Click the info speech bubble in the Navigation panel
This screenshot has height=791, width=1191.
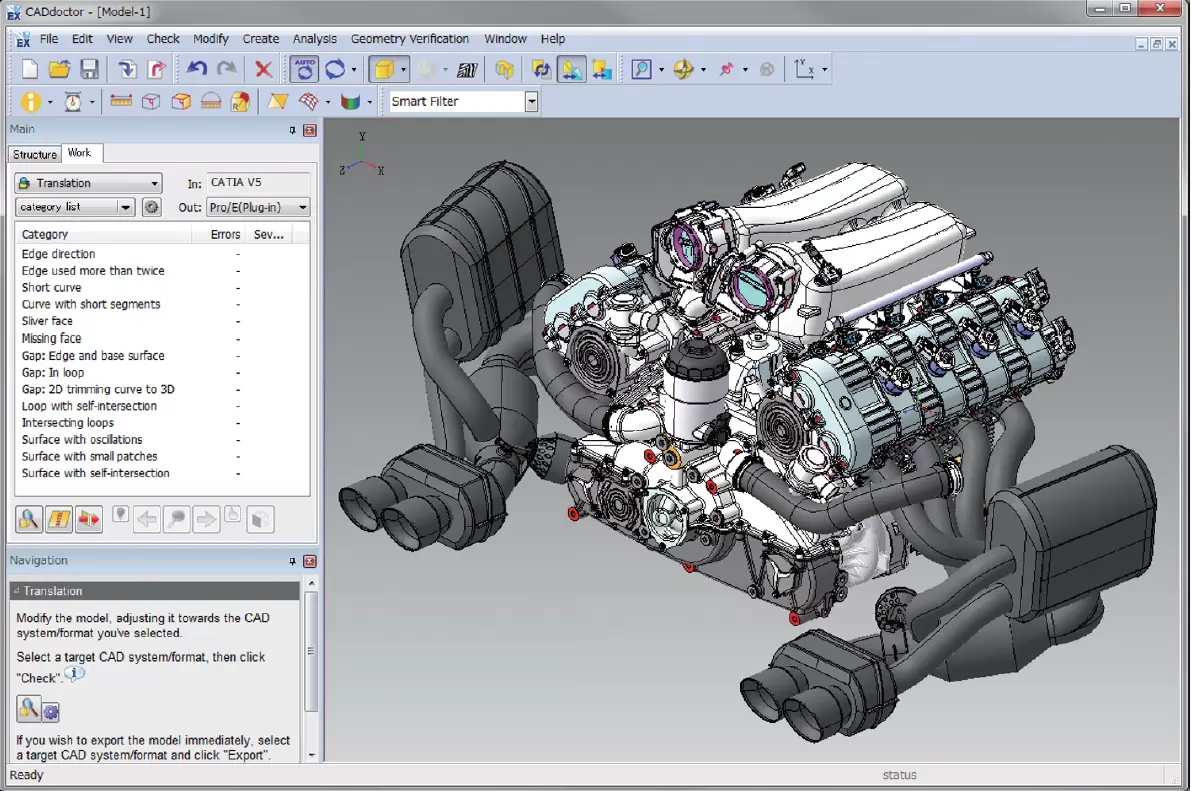coord(76,675)
